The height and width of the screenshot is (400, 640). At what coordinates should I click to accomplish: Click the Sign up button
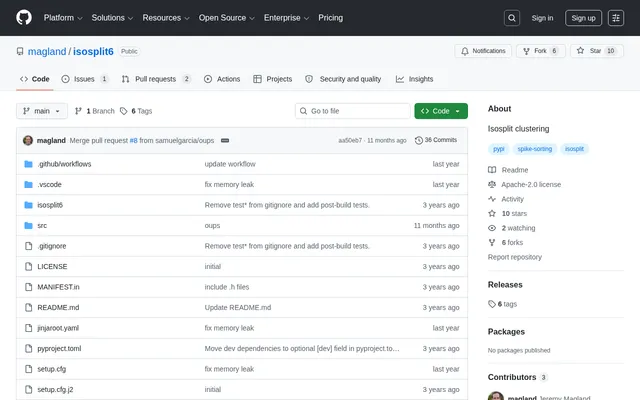583,18
